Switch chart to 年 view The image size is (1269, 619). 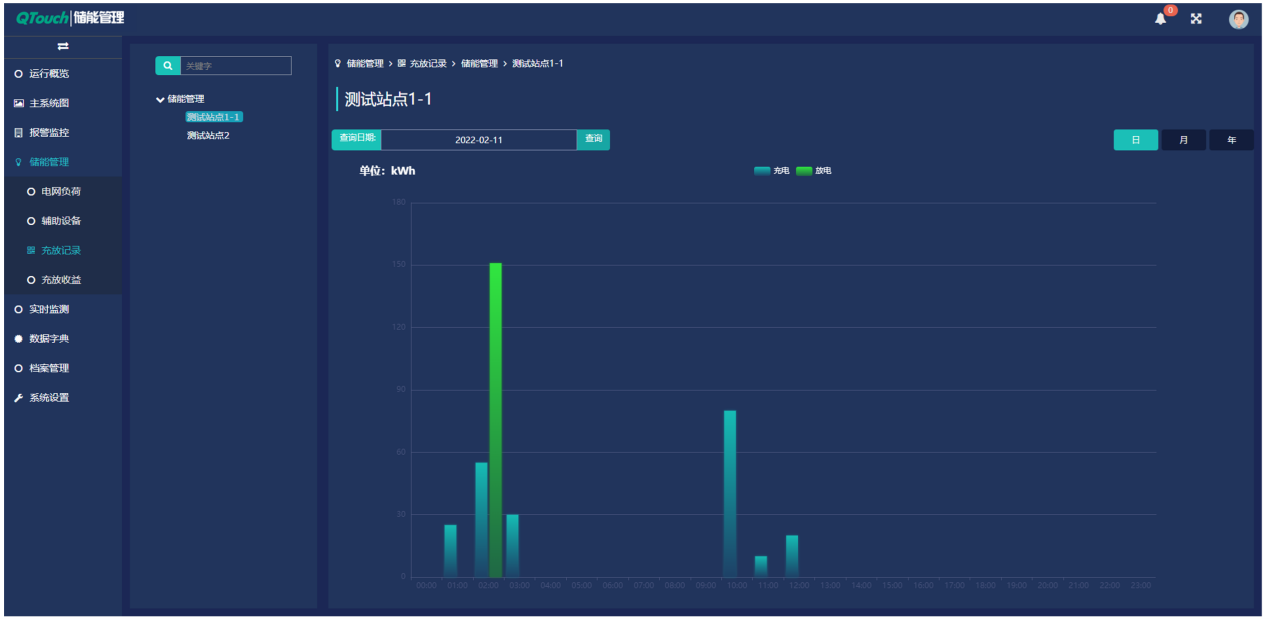pyautogui.click(x=1231, y=140)
